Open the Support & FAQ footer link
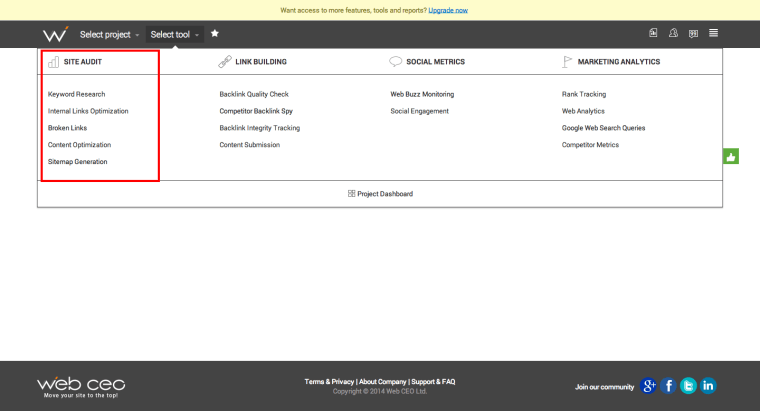The image size is (760, 411). pos(433,382)
